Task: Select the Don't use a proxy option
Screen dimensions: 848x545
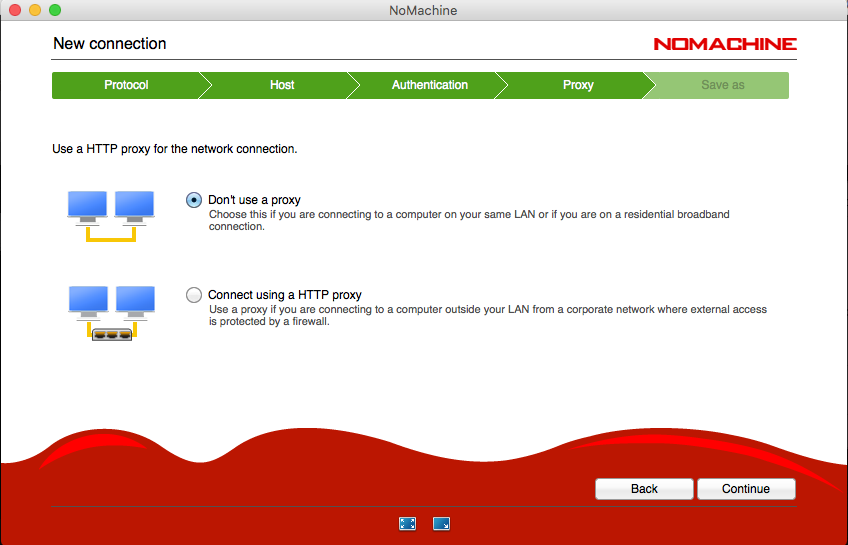Action: point(194,200)
